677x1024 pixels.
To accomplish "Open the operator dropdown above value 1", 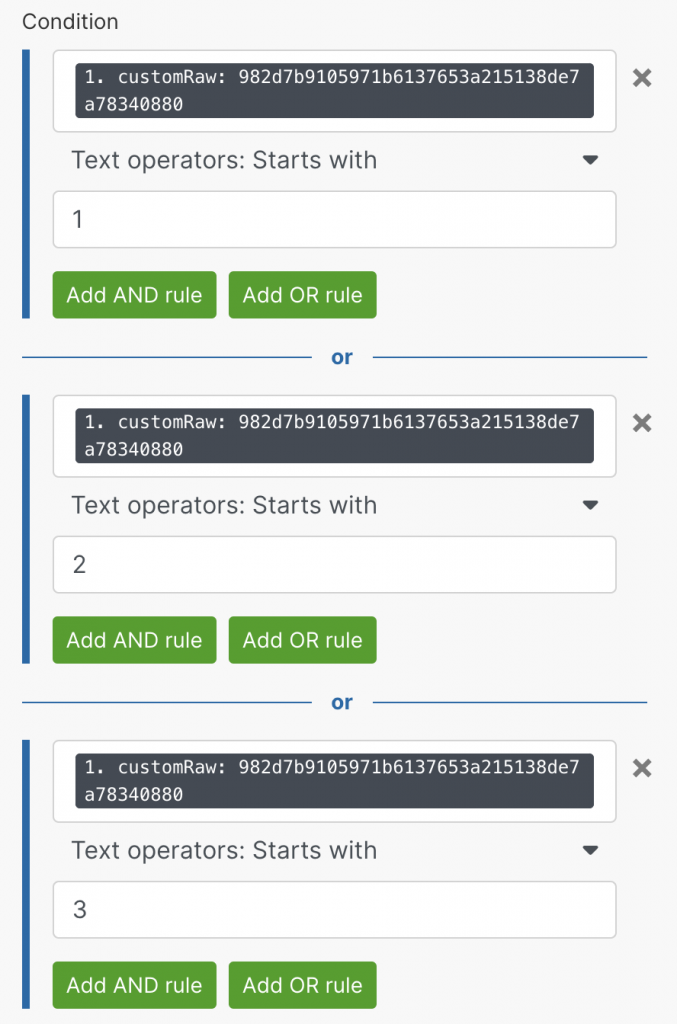I will [x=334, y=160].
